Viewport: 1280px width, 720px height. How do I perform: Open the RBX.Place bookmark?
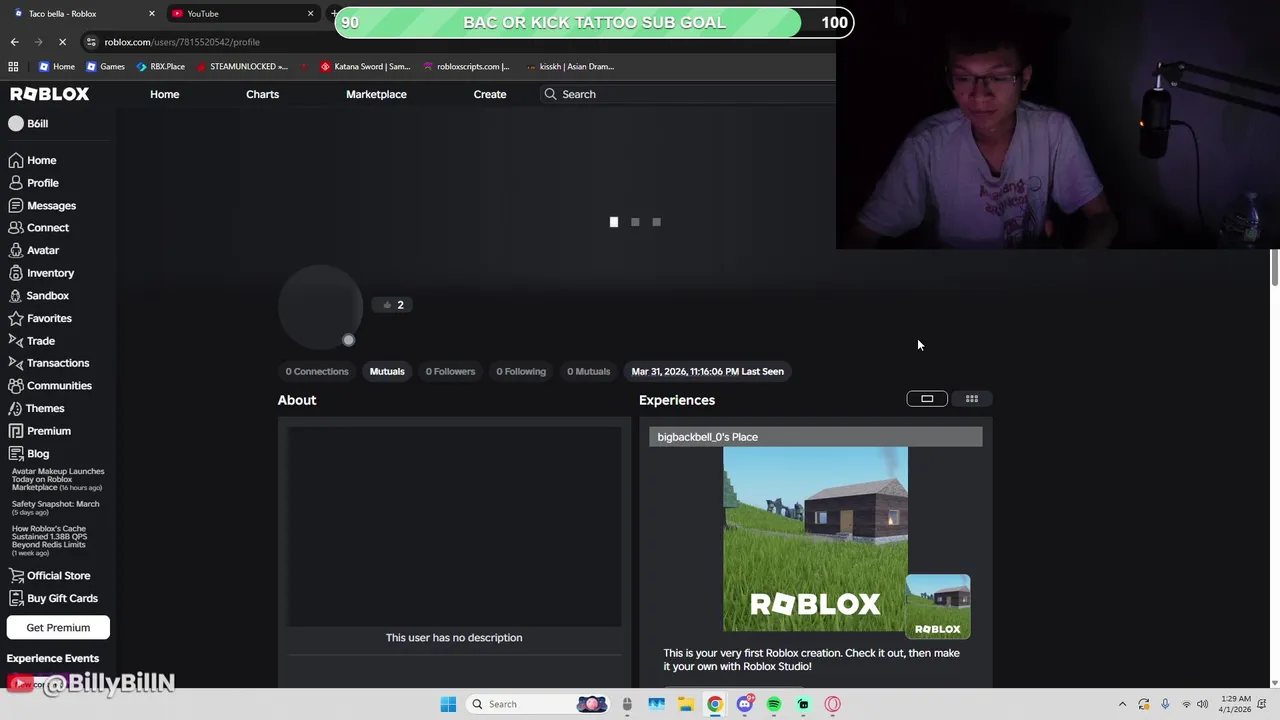tap(160, 66)
